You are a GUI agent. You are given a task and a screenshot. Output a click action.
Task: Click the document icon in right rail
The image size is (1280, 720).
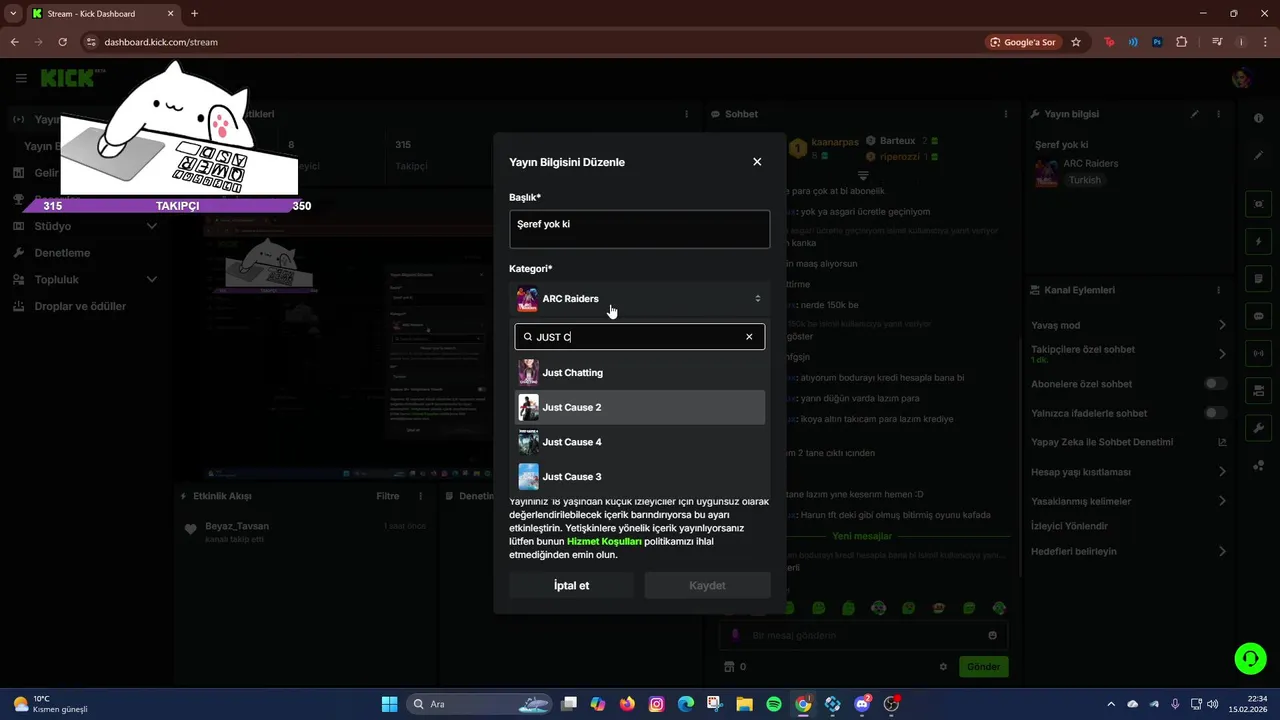(1258, 279)
